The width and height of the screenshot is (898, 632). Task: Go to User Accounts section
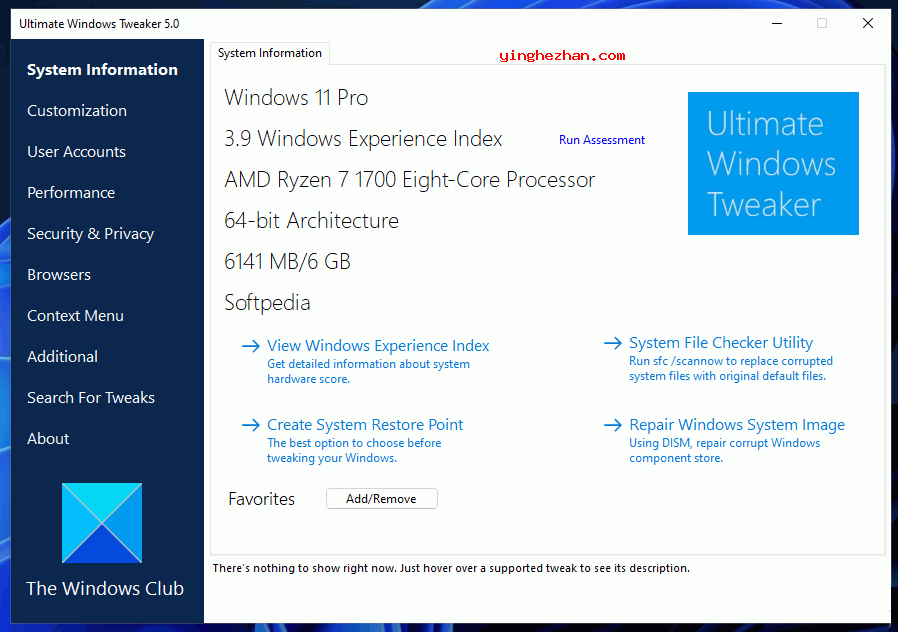[76, 152]
